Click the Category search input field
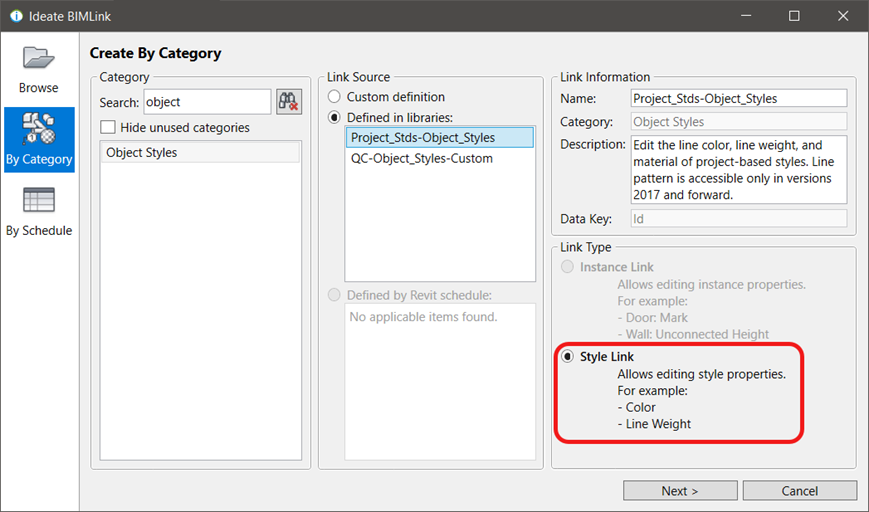Image resolution: width=869 pixels, height=512 pixels. 207,102
